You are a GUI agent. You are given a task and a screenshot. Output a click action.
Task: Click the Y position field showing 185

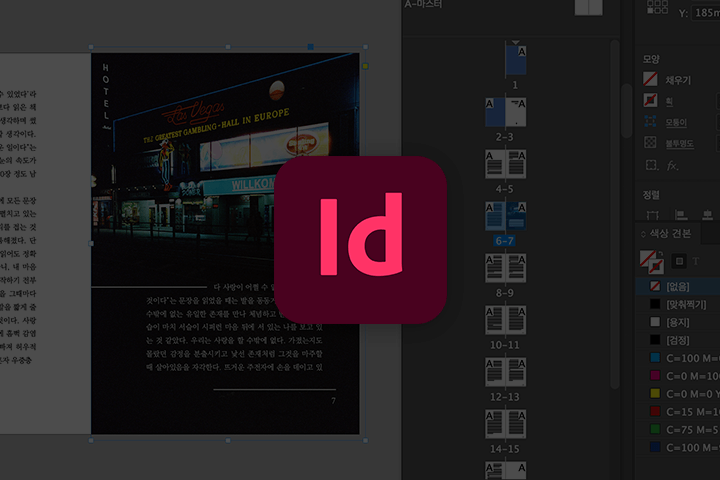click(x=707, y=12)
